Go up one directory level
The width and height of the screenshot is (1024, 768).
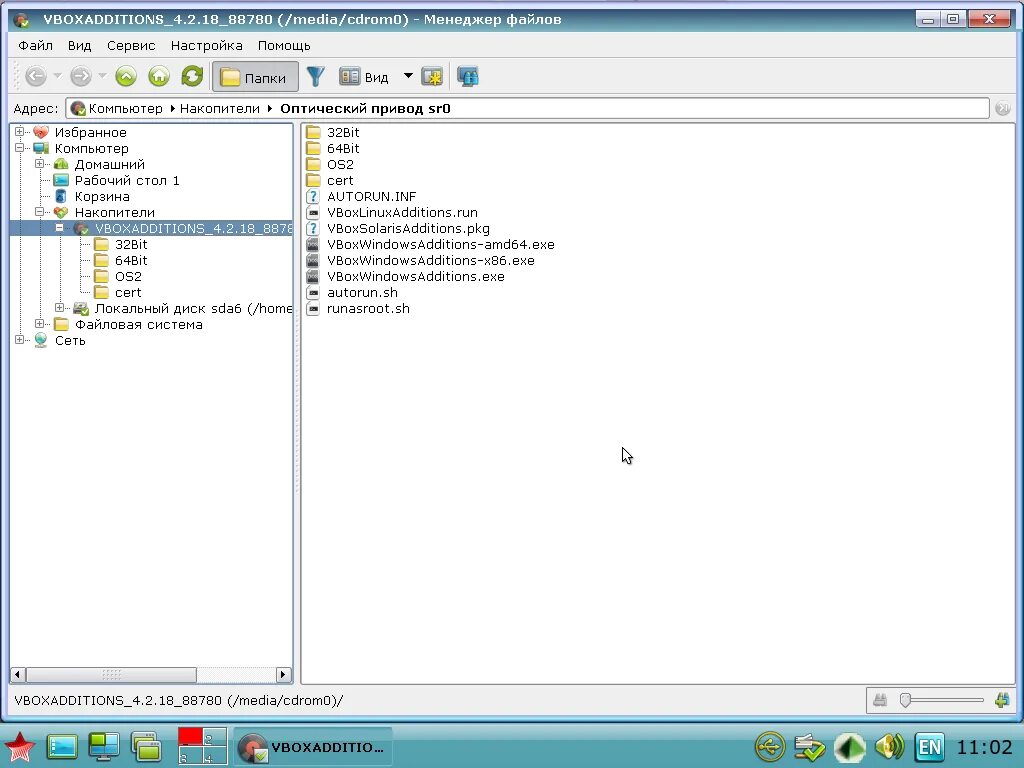coord(126,76)
